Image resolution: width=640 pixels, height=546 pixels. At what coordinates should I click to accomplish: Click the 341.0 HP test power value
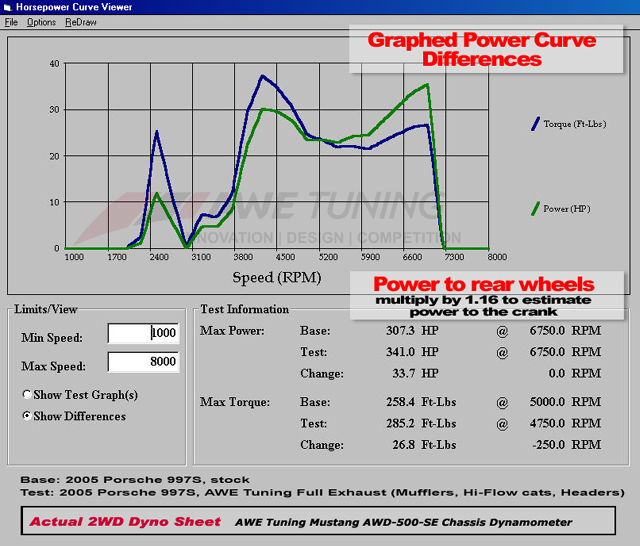point(412,352)
